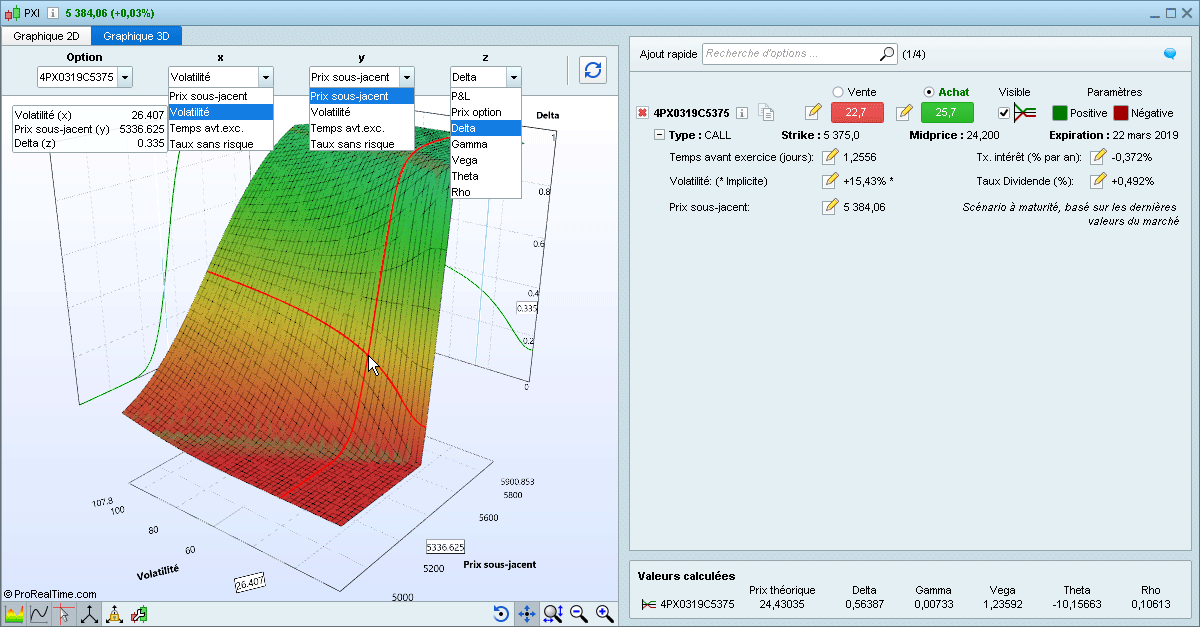Image resolution: width=1200 pixels, height=627 pixels.
Task: Refresh the 3D graph with the circular arrows
Action: point(592,70)
